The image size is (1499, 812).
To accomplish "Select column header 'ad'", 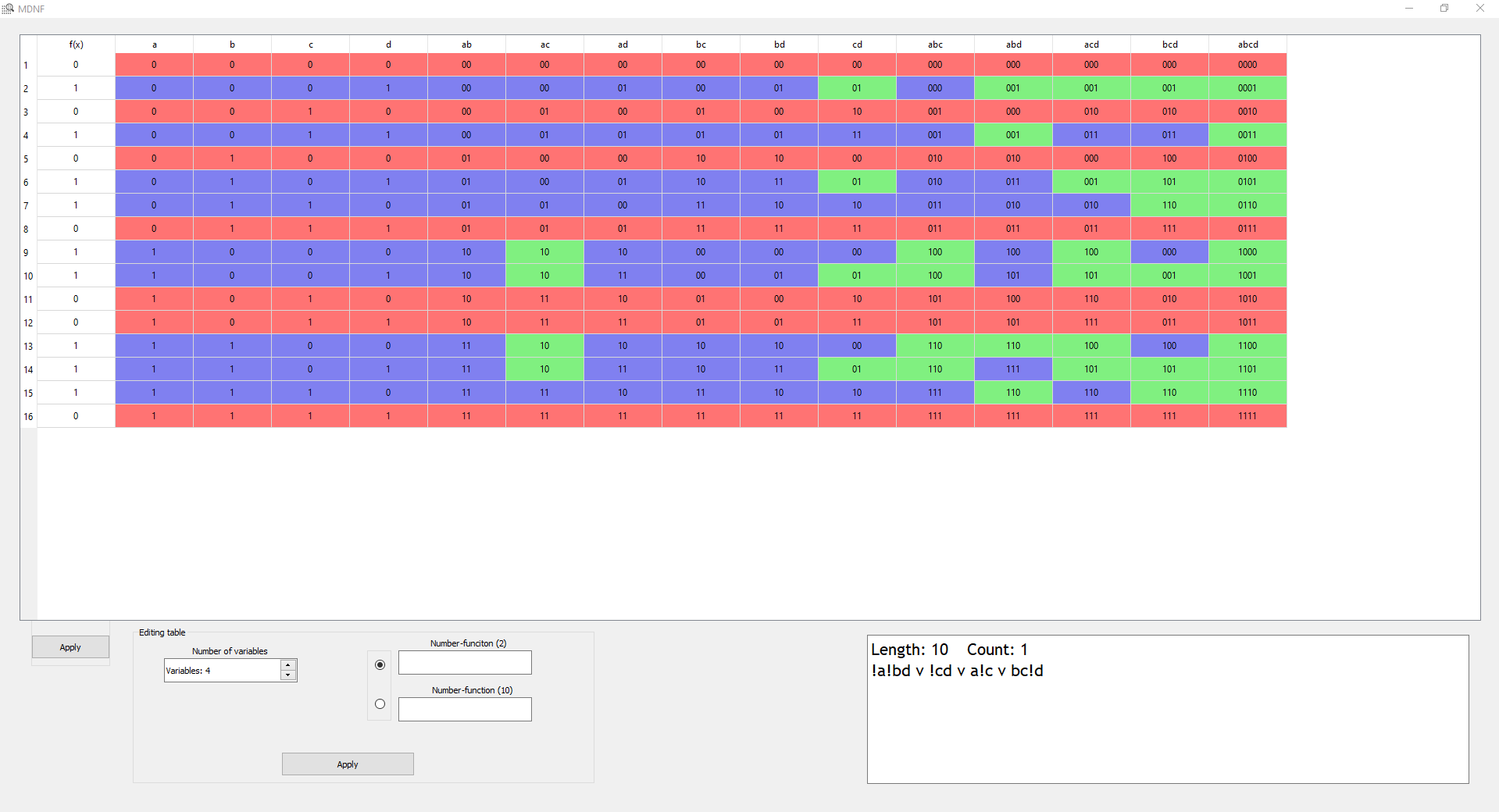I will (623, 45).
